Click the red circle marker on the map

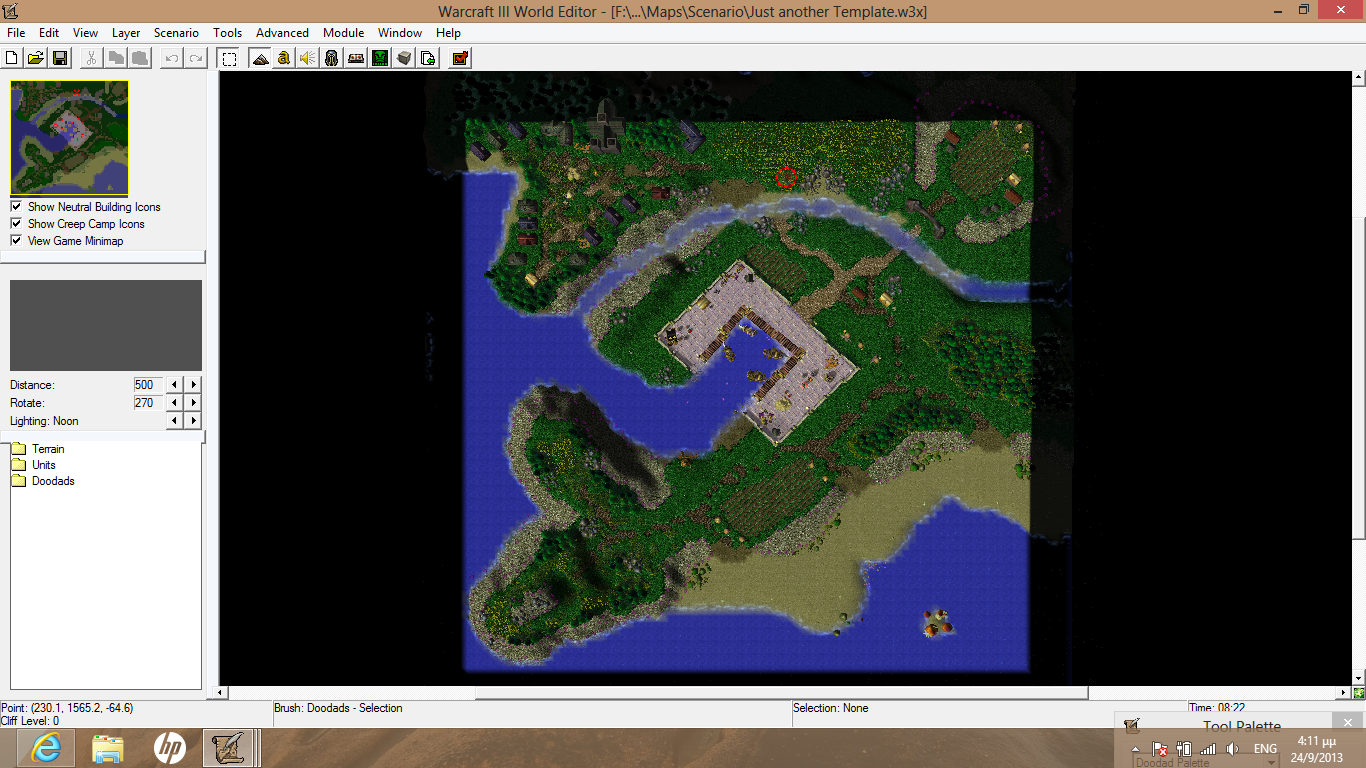point(786,177)
